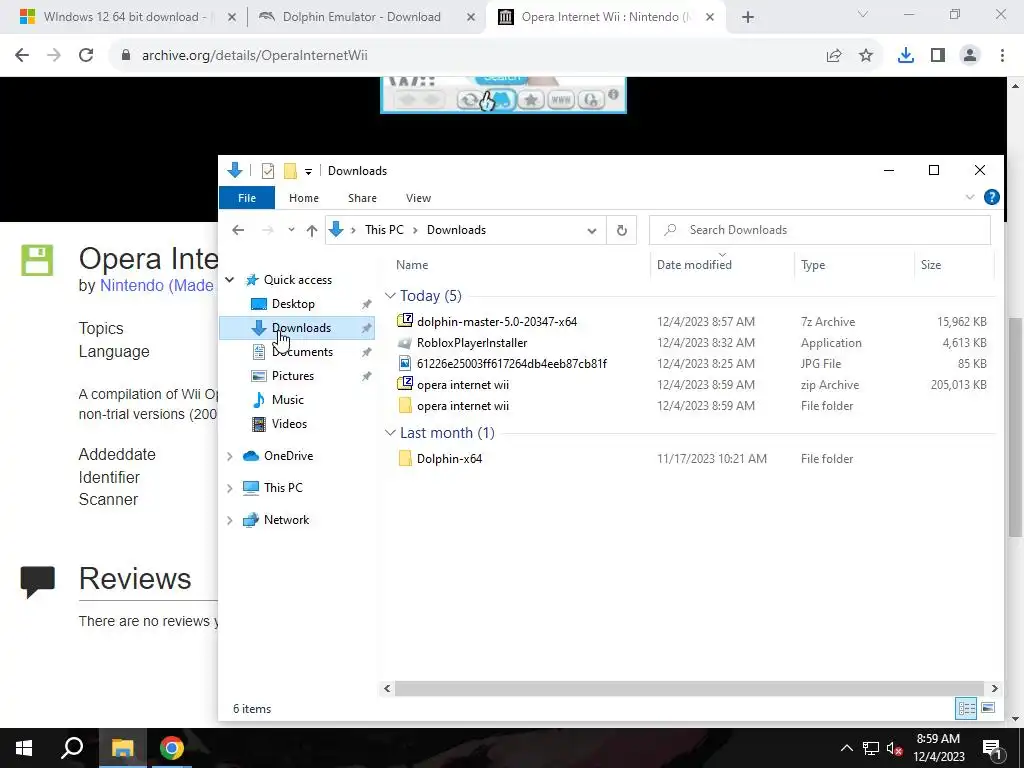
Task: Reload the archive.org page
Action: (x=86, y=56)
